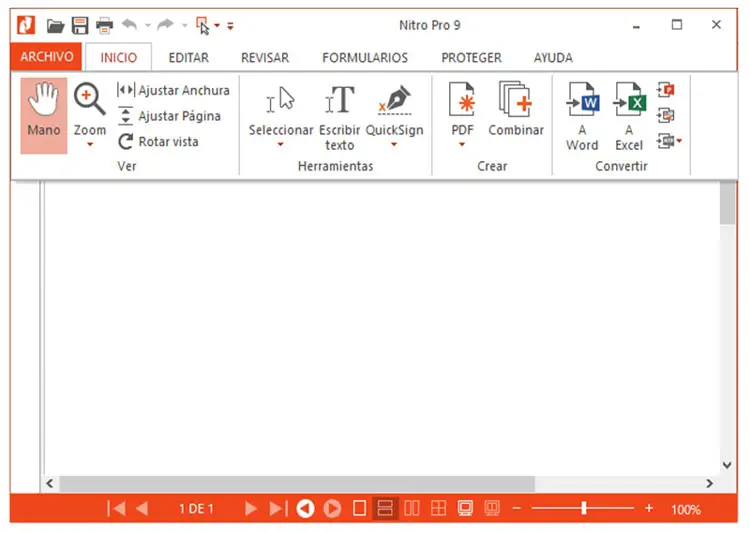Image resolution: width=750 pixels, height=533 pixels.
Task: Switch to the INICIO tab
Action: [119, 57]
